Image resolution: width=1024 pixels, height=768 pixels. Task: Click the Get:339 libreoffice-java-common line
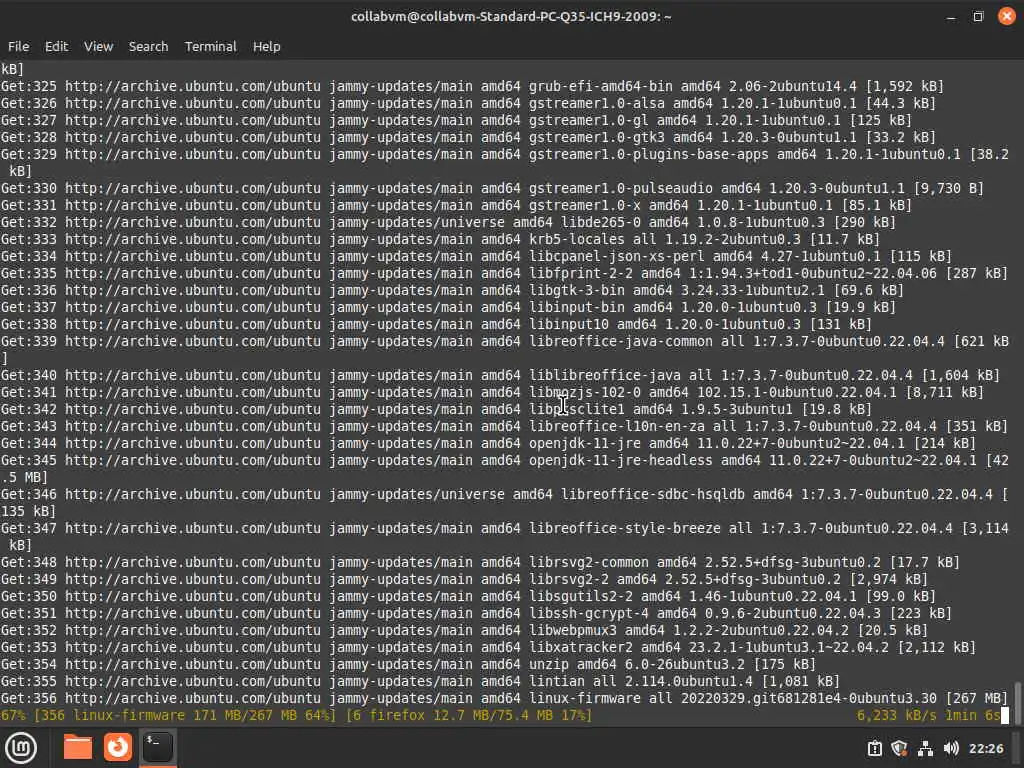pyautogui.click(x=504, y=349)
